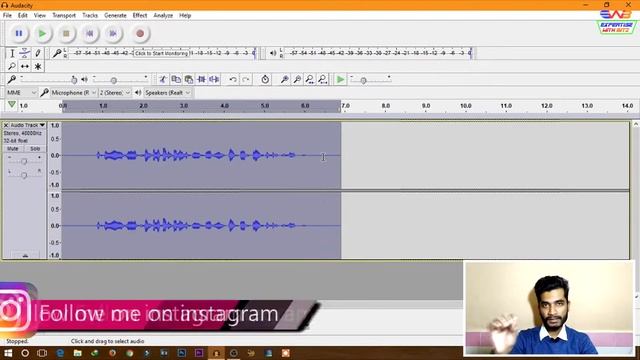Open the Speakers playback device dropdown
Viewport: 640px width, 360px height.
point(167,93)
